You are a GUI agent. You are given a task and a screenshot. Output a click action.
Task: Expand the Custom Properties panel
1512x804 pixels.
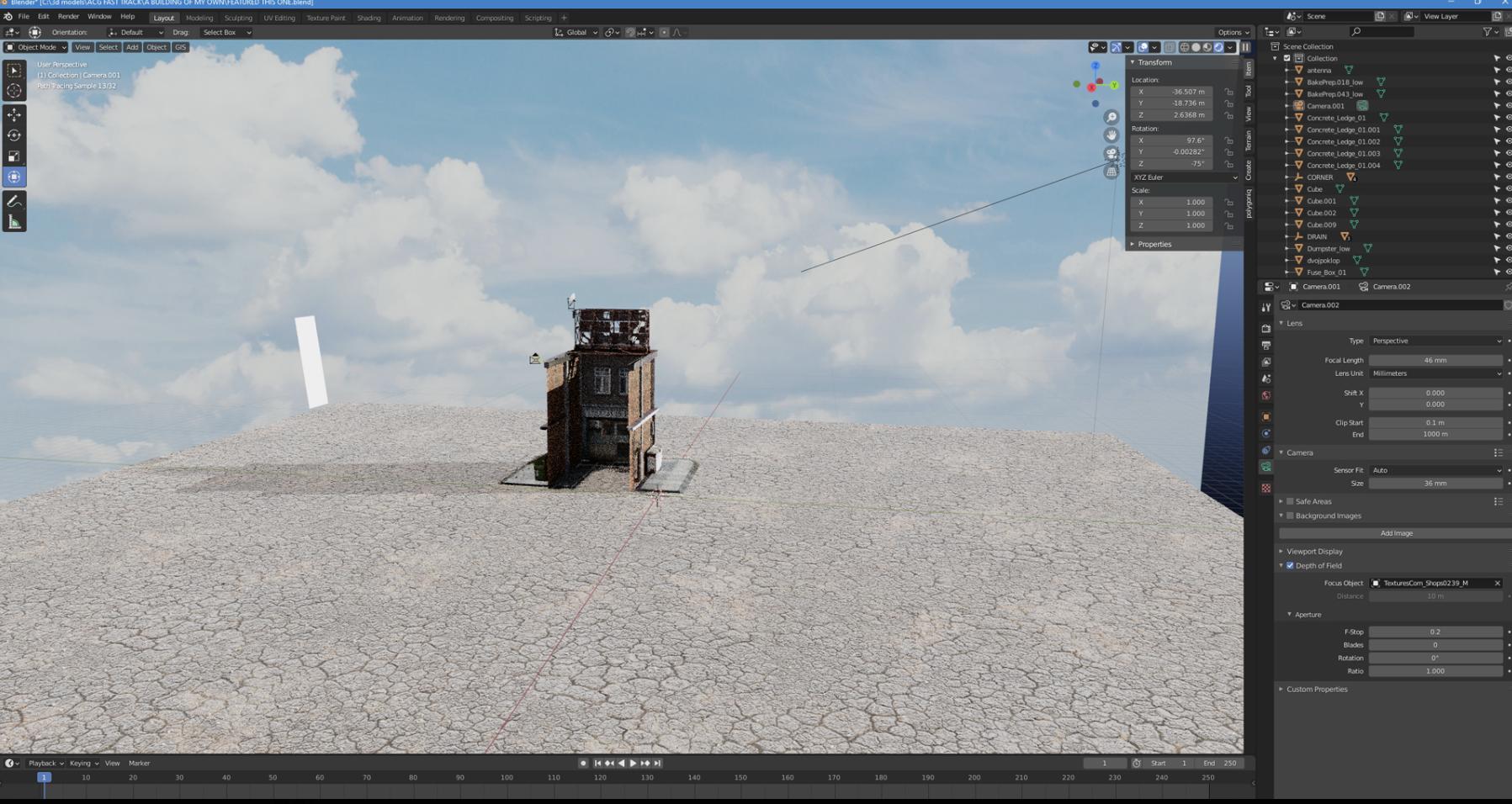click(1317, 690)
